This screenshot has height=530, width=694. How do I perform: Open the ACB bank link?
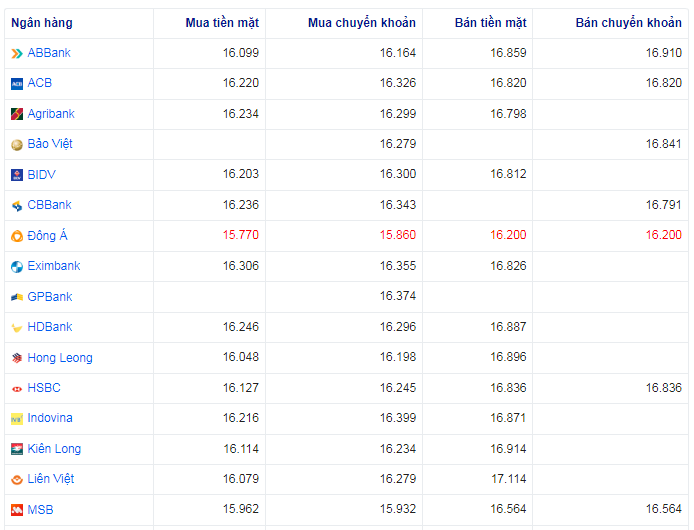pos(40,83)
